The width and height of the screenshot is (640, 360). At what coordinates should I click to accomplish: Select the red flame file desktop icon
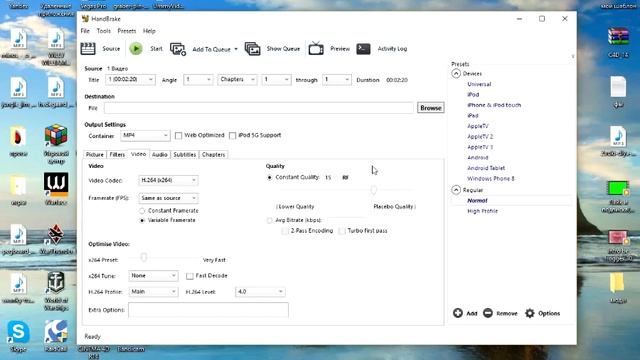18,136
